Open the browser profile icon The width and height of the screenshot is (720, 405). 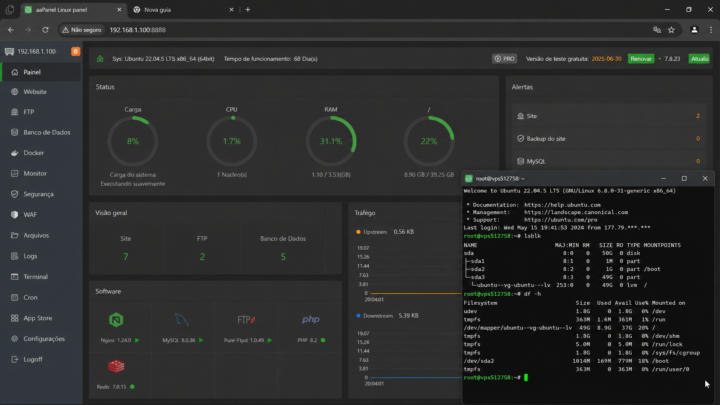point(694,30)
